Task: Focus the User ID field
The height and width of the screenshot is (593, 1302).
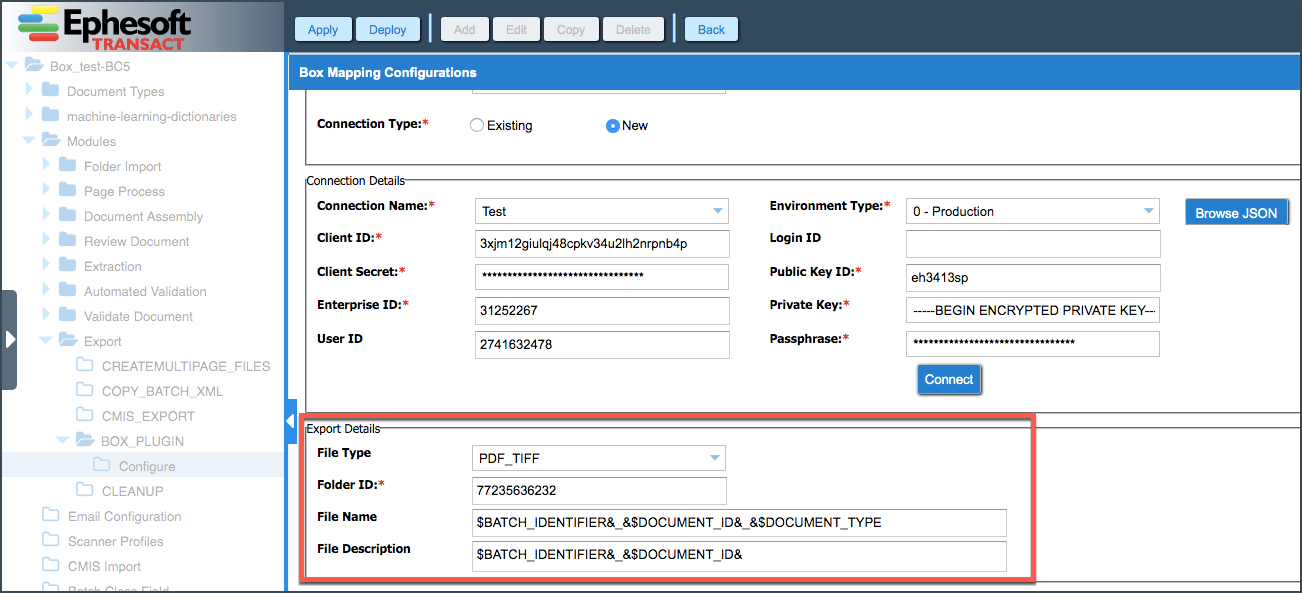Action: point(602,344)
